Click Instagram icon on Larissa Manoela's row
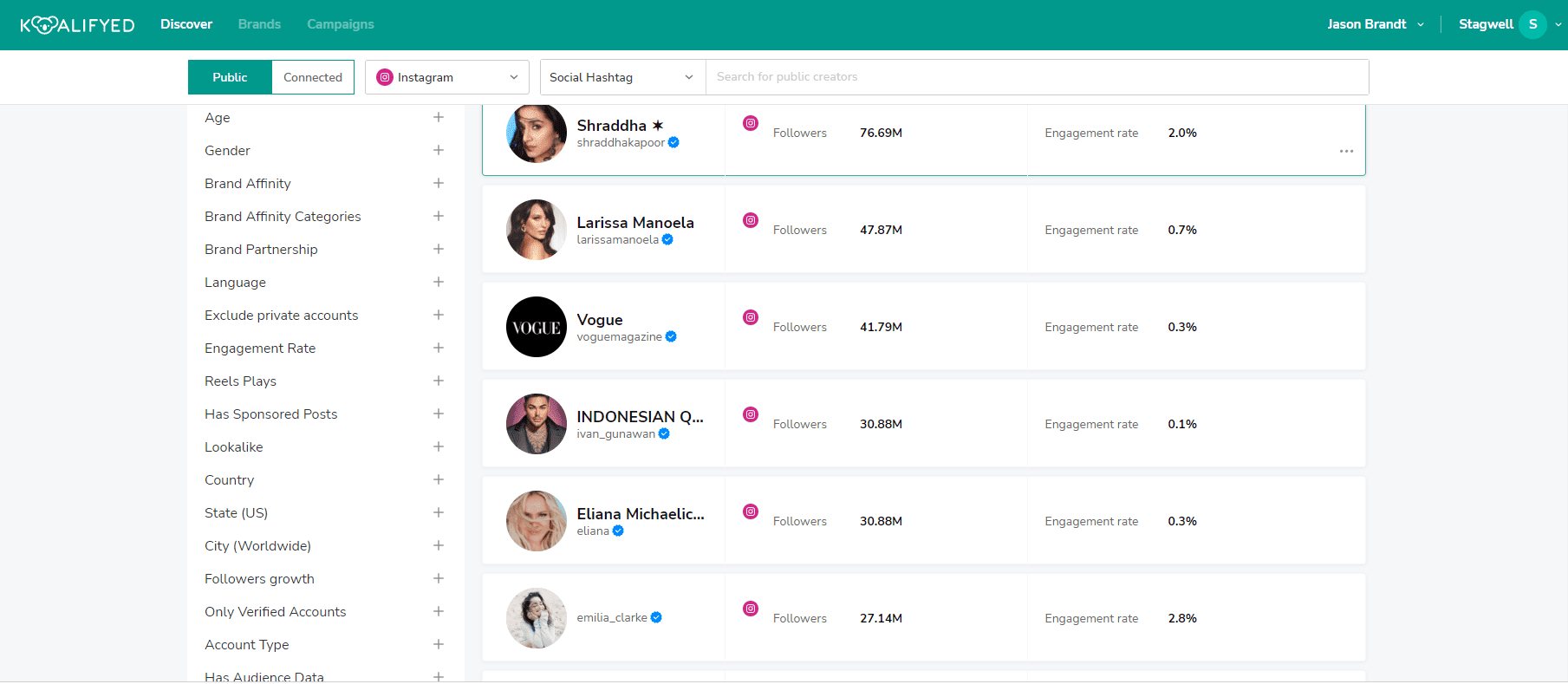Screen dimensions: 1568x684 click(x=751, y=220)
